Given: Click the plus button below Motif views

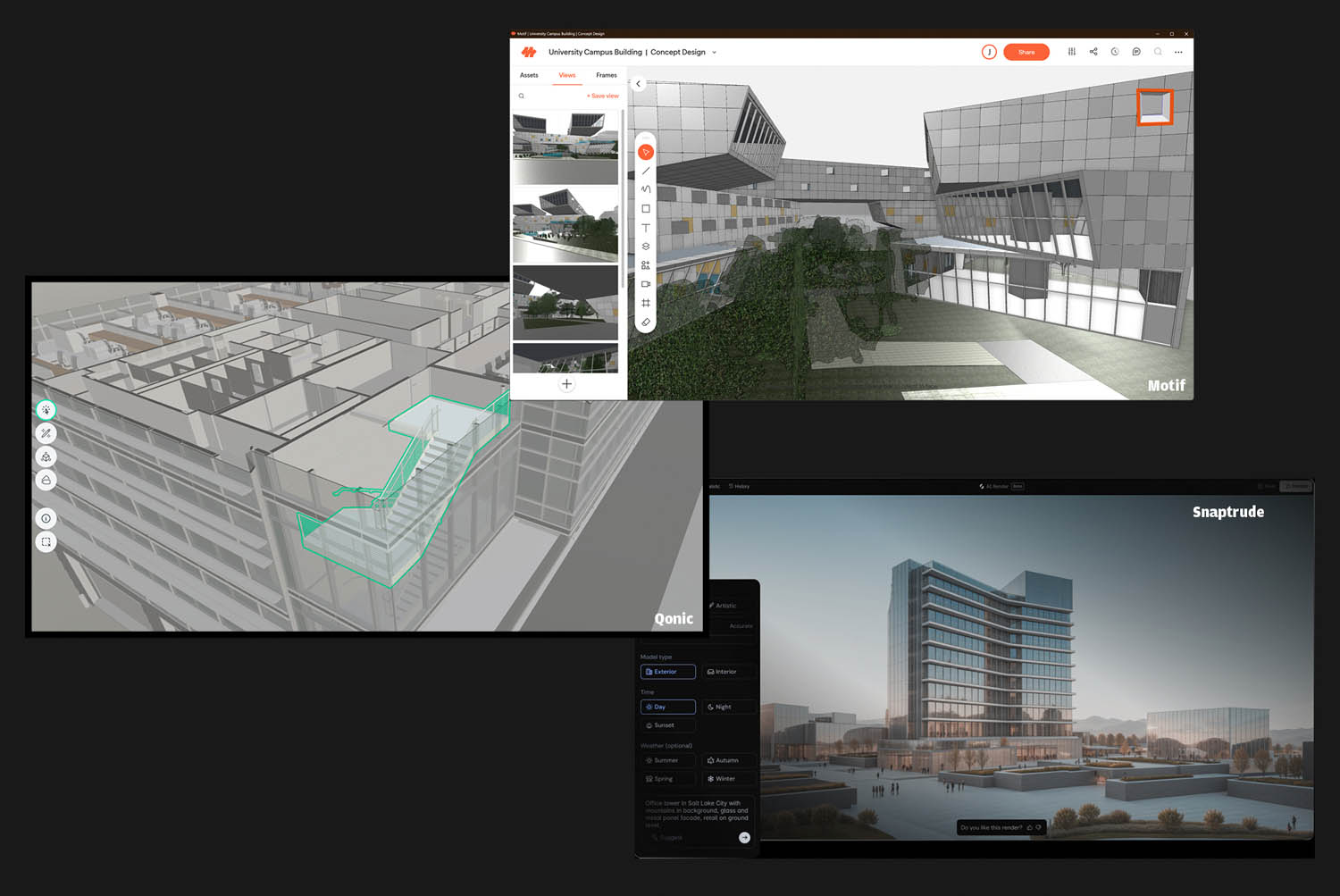Looking at the screenshot, I should tap(566, 384).
